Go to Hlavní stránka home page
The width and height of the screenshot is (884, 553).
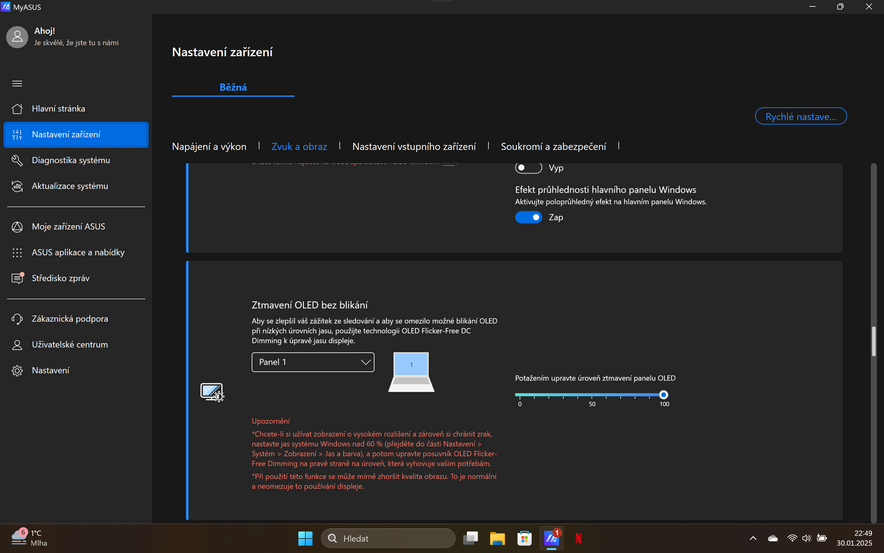click(x=58, y=109)
